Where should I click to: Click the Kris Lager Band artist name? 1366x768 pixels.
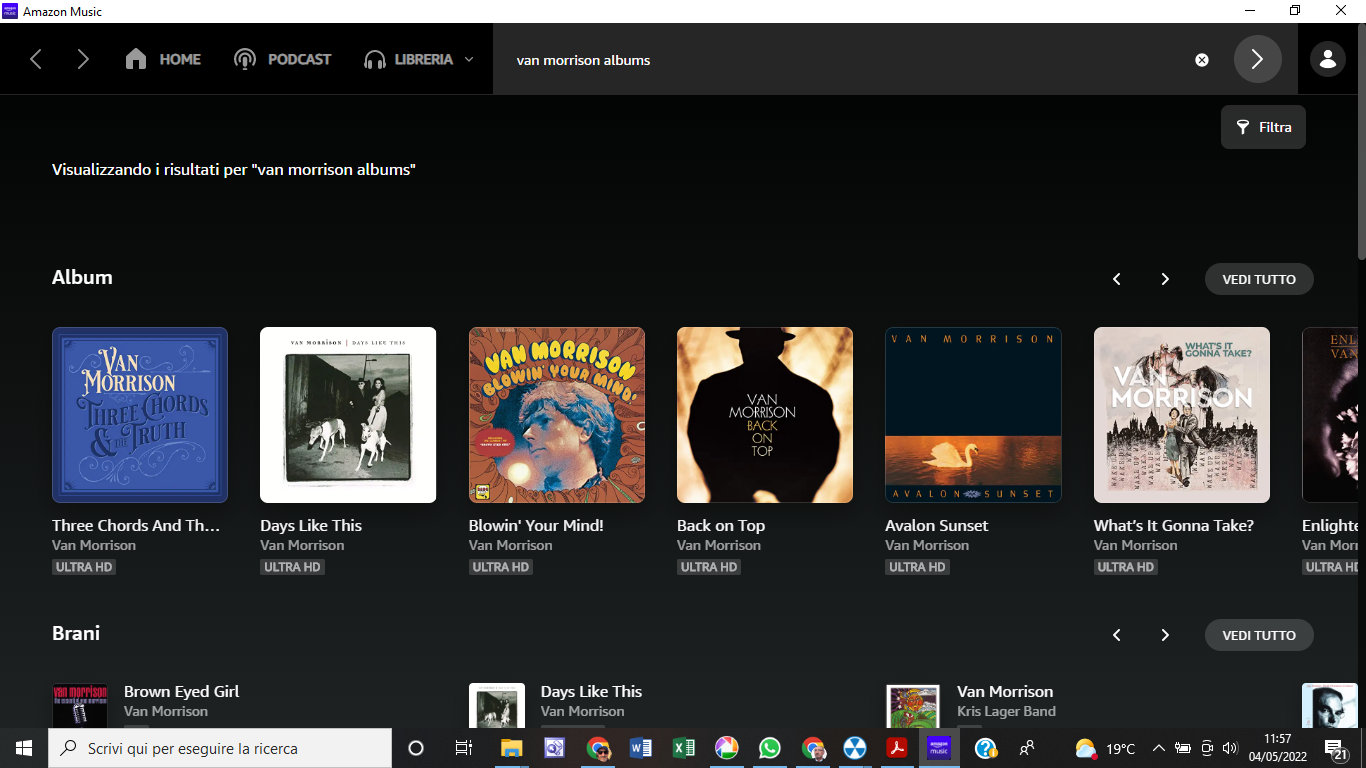click(1006, 711)
